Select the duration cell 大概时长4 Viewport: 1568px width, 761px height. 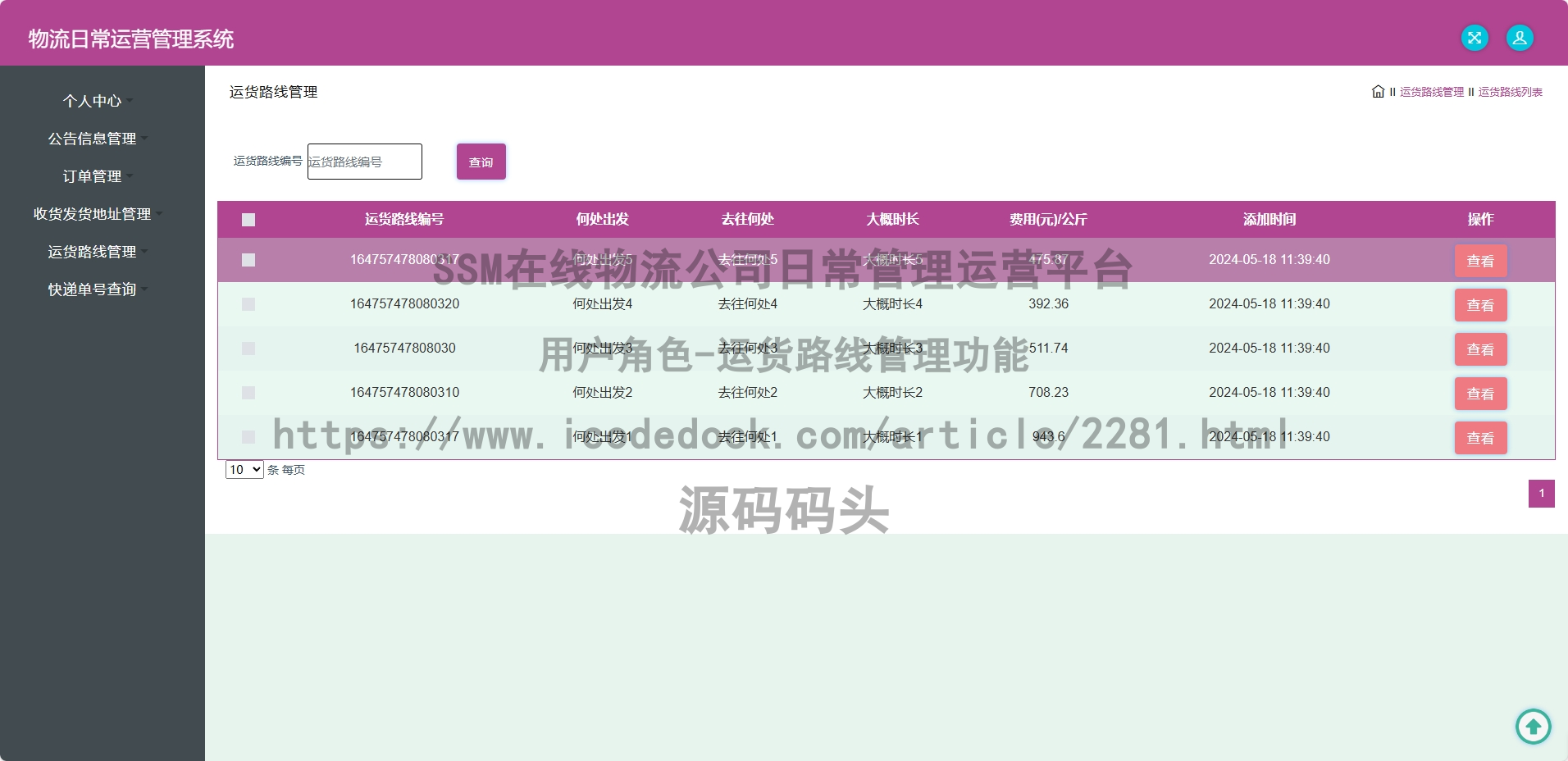(x=892, y=303)
